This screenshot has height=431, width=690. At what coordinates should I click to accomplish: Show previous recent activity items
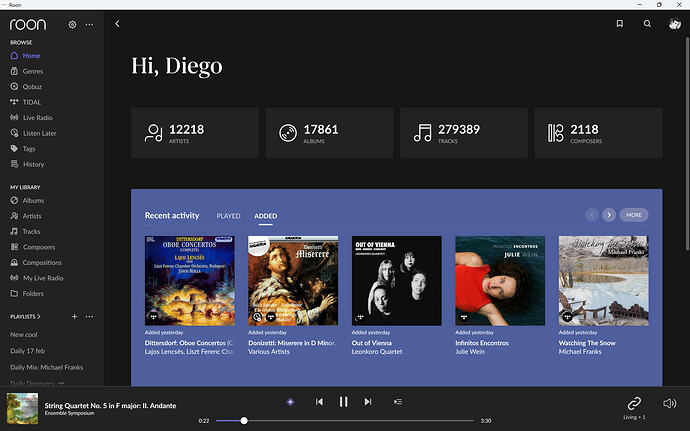[x=591, y=215]
